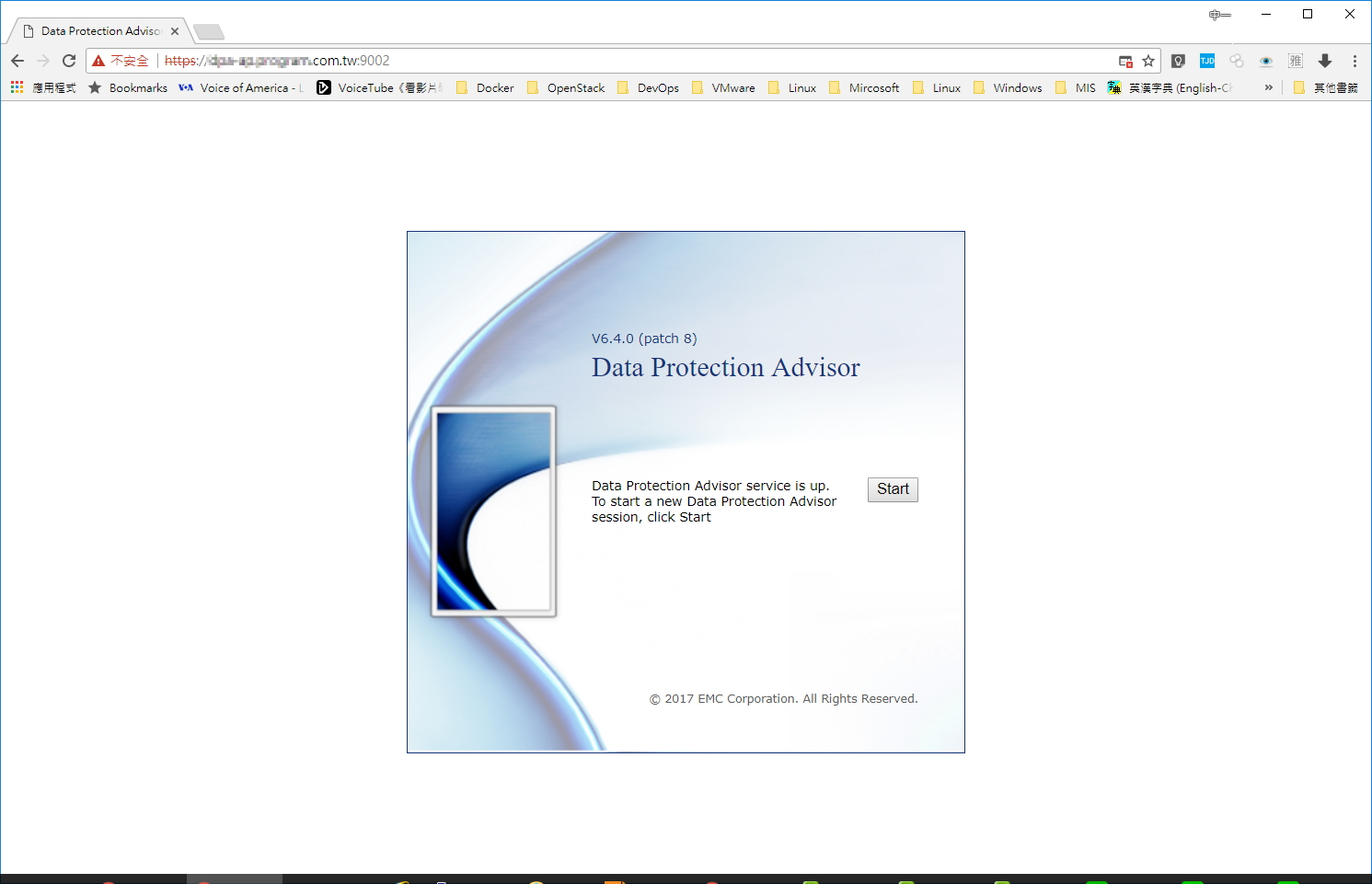Screen dimensions: 1372x884
Task: Bookmark this page with the star icon
Action: (x=1147, y=61)
